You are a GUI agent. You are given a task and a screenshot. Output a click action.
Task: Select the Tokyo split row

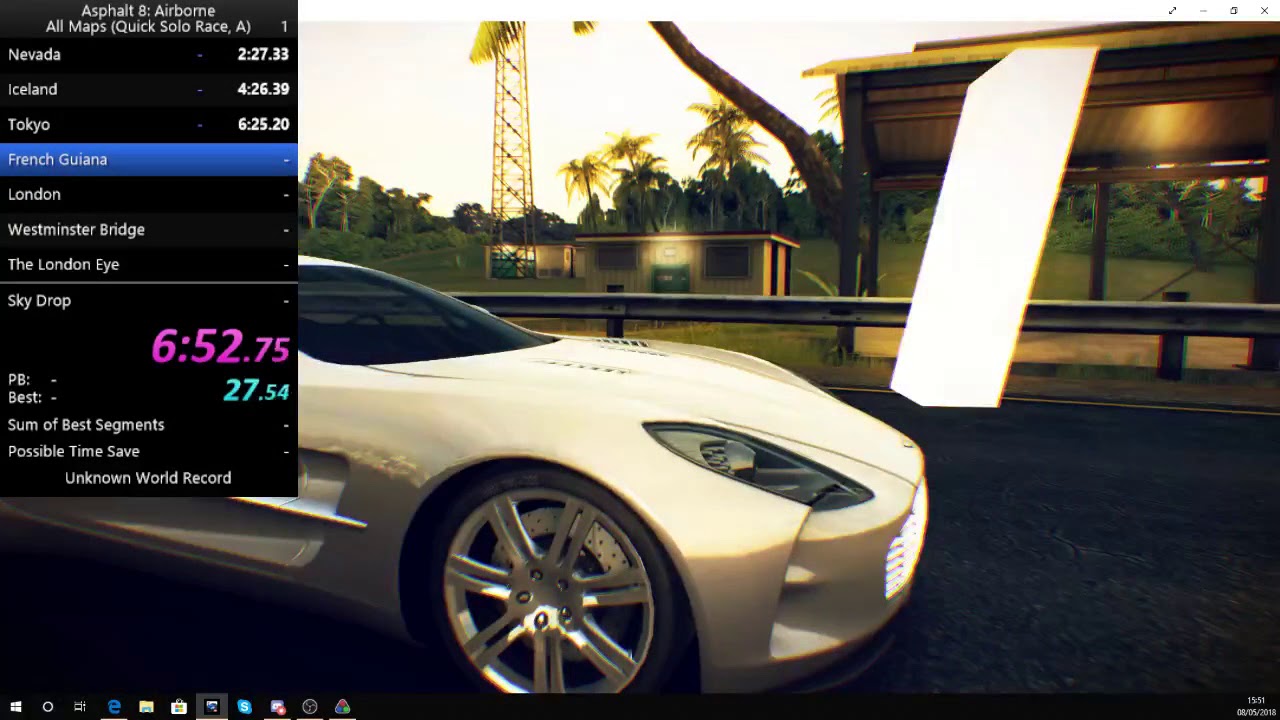pyautogui.click(x=148, y=124)
